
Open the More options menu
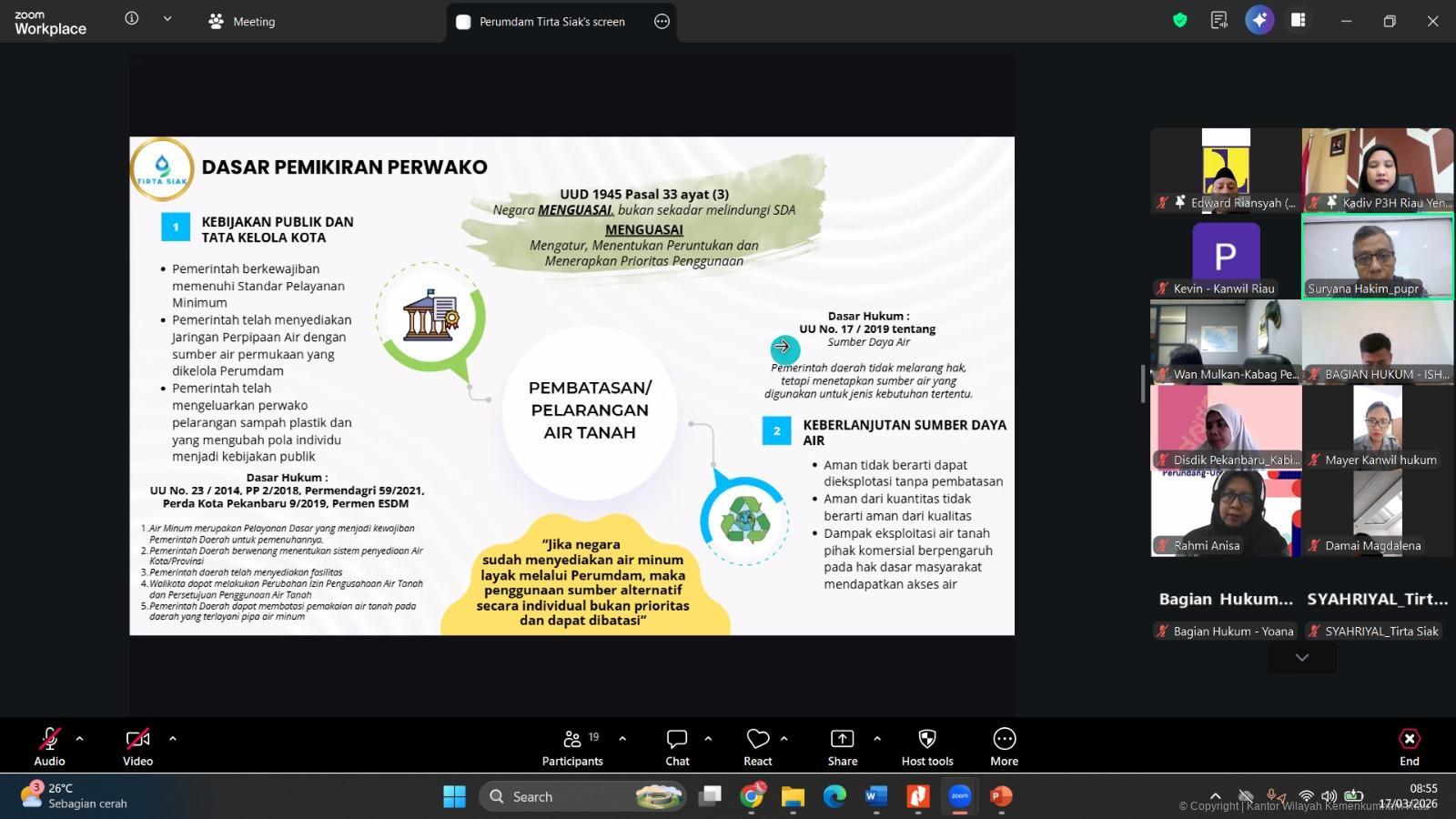1004,746
